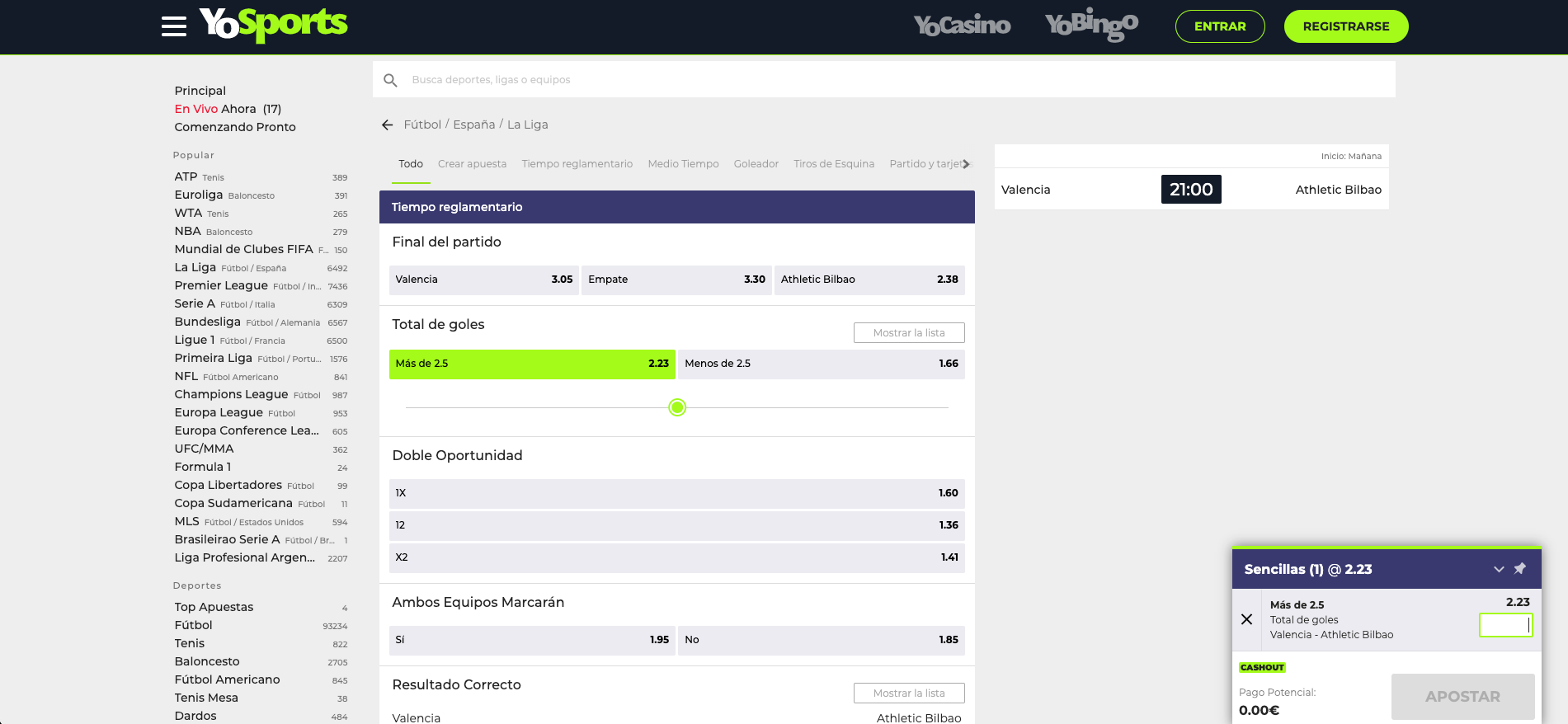Click Fútbol breadcrumb link
1568x724 pixels.
422,125
